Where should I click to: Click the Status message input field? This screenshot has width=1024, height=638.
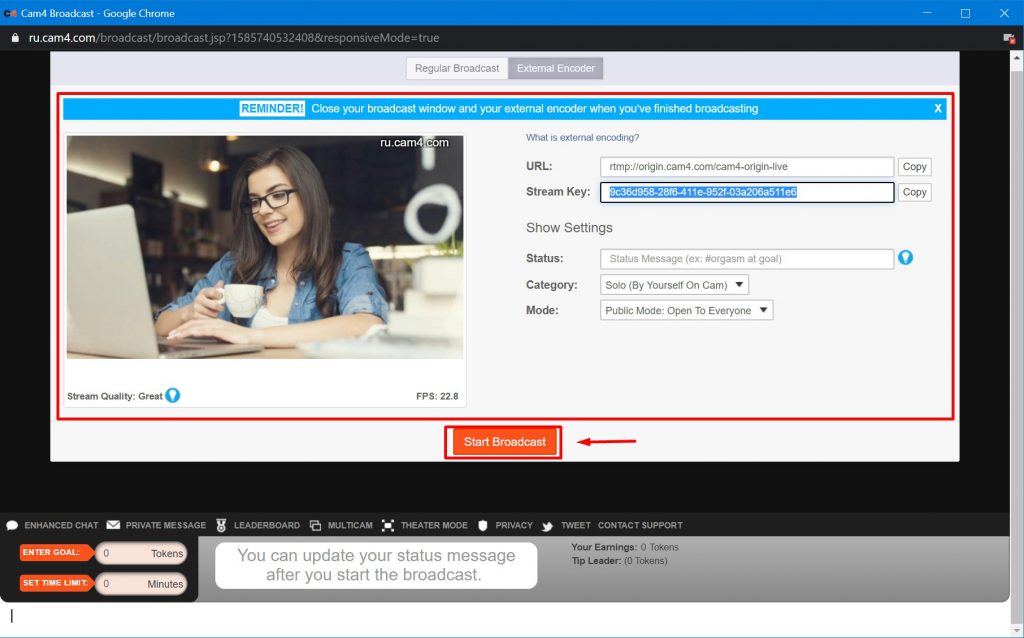[746, 259]
